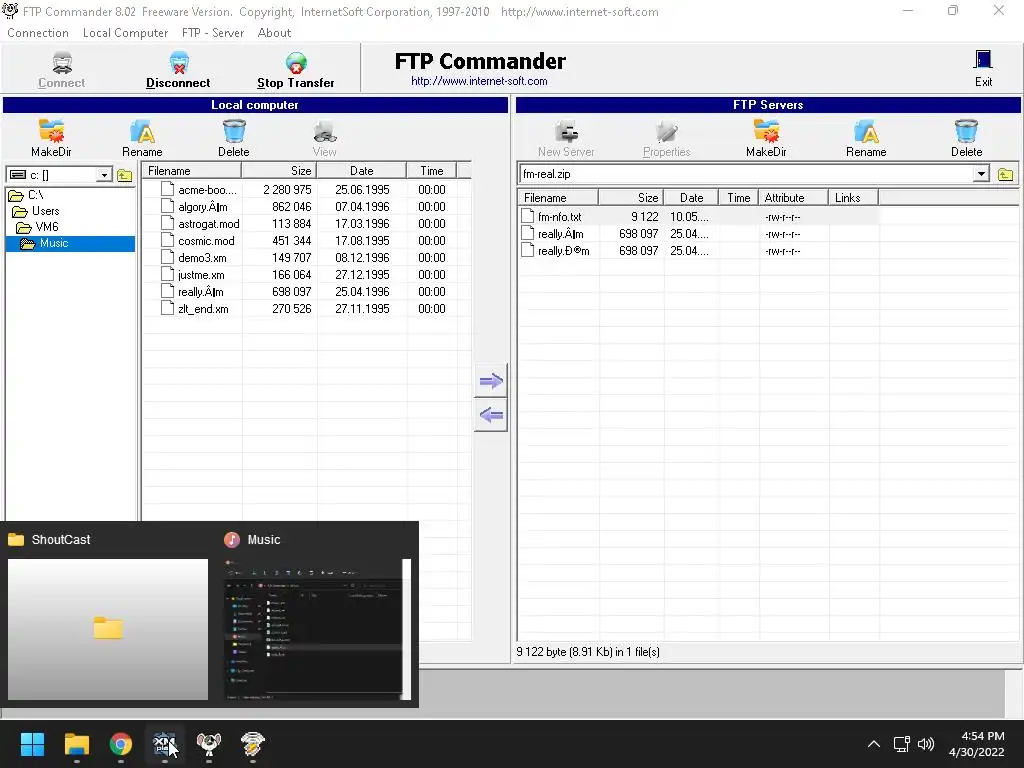Select local file justme.xm

tap(200, 275)
